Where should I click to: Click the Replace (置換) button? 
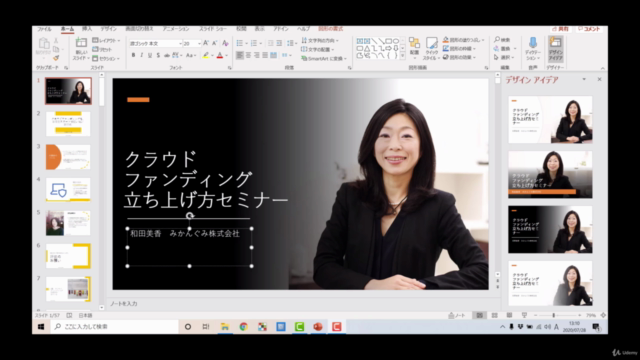(x=505, y=49)
